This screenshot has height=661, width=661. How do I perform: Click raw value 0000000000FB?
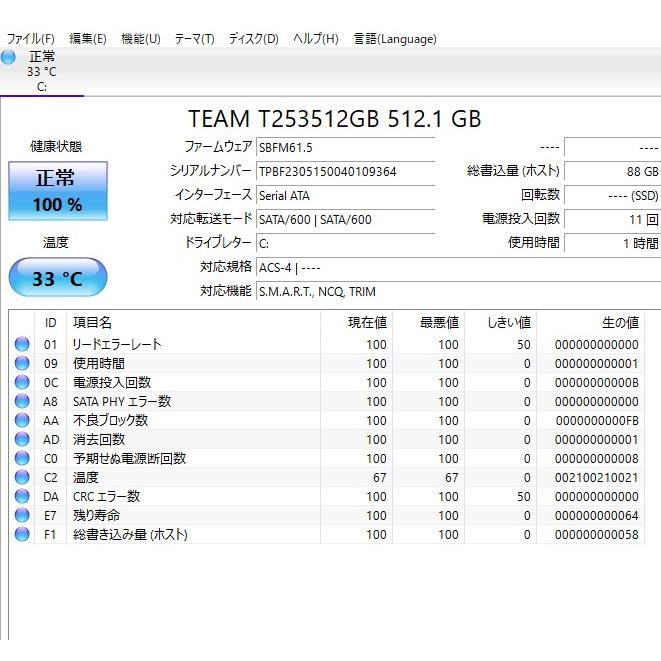(597, 421)
